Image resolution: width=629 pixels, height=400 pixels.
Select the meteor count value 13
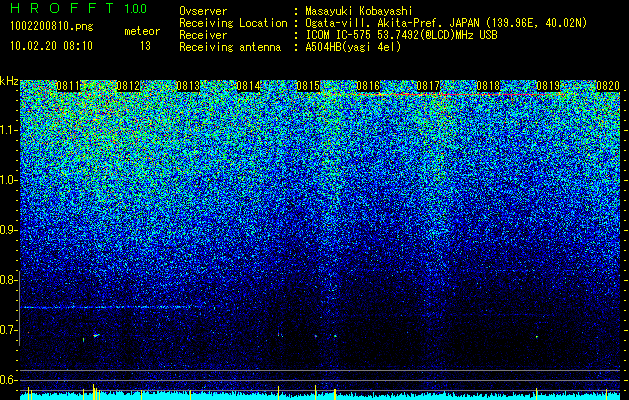point(145,46)
